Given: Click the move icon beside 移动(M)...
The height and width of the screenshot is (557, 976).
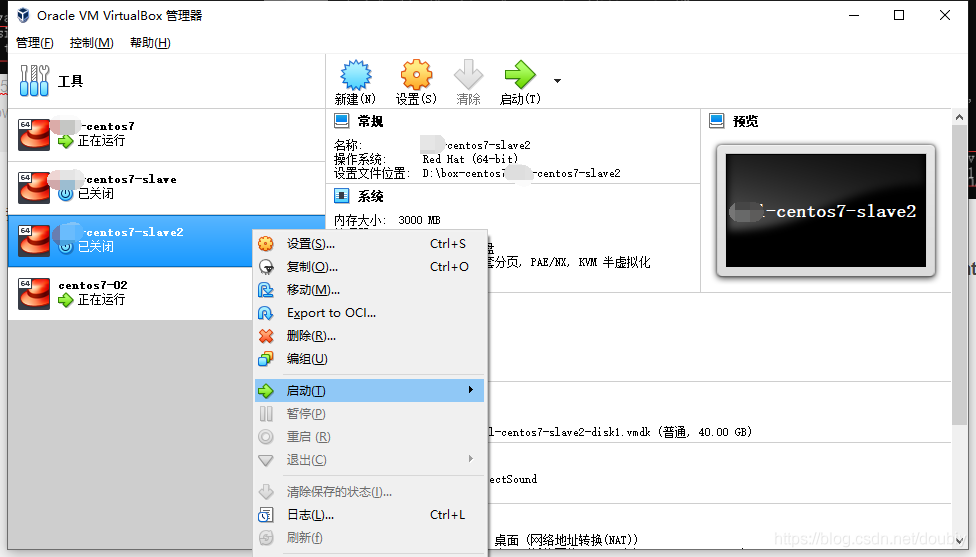Looking at the screenshot, I should pos(266,290).
